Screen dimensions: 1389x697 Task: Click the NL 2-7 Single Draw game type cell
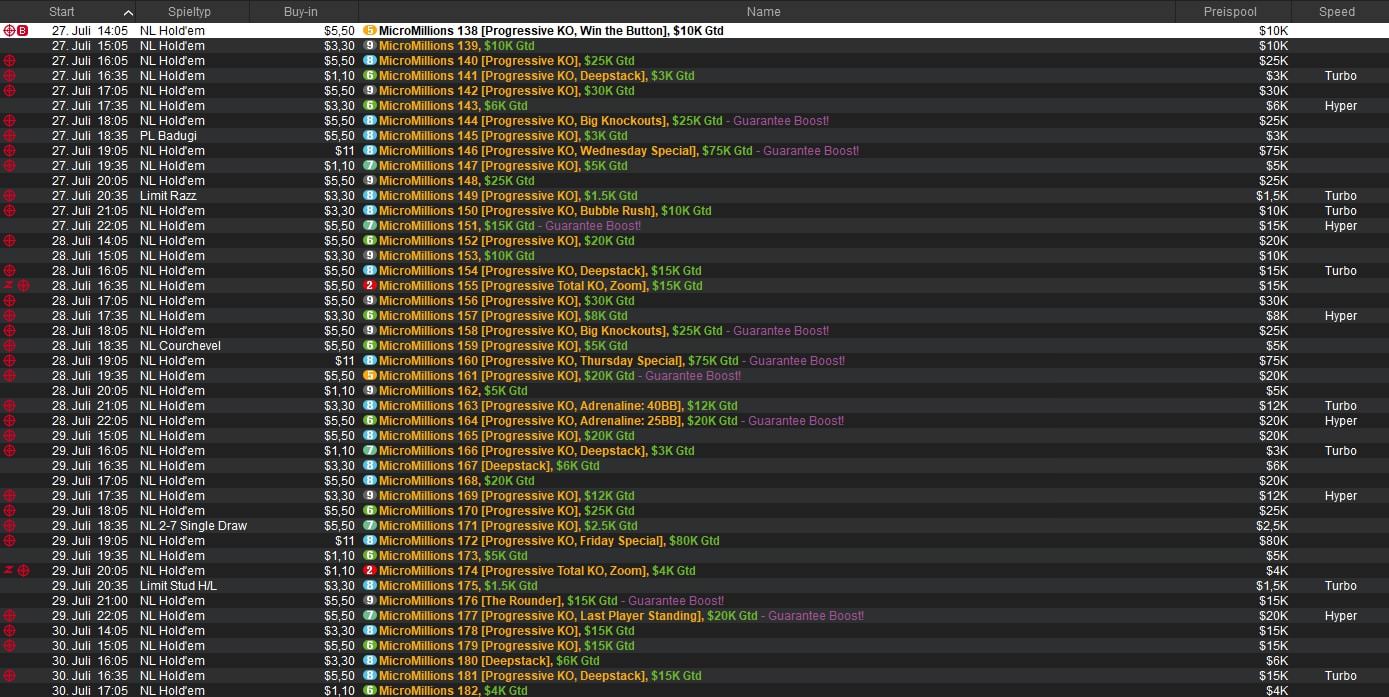[x=193, y=526]
